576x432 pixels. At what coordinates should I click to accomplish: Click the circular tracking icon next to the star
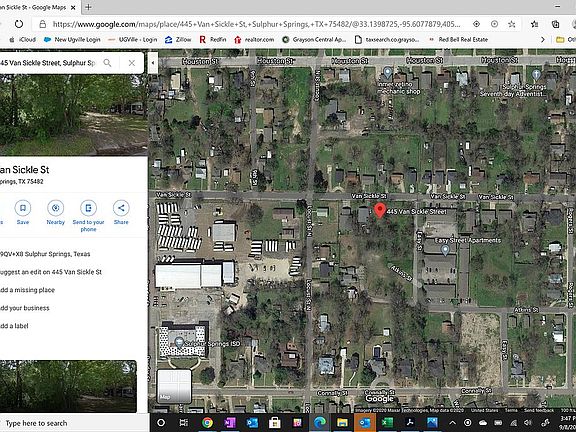(x=494, y=24)
